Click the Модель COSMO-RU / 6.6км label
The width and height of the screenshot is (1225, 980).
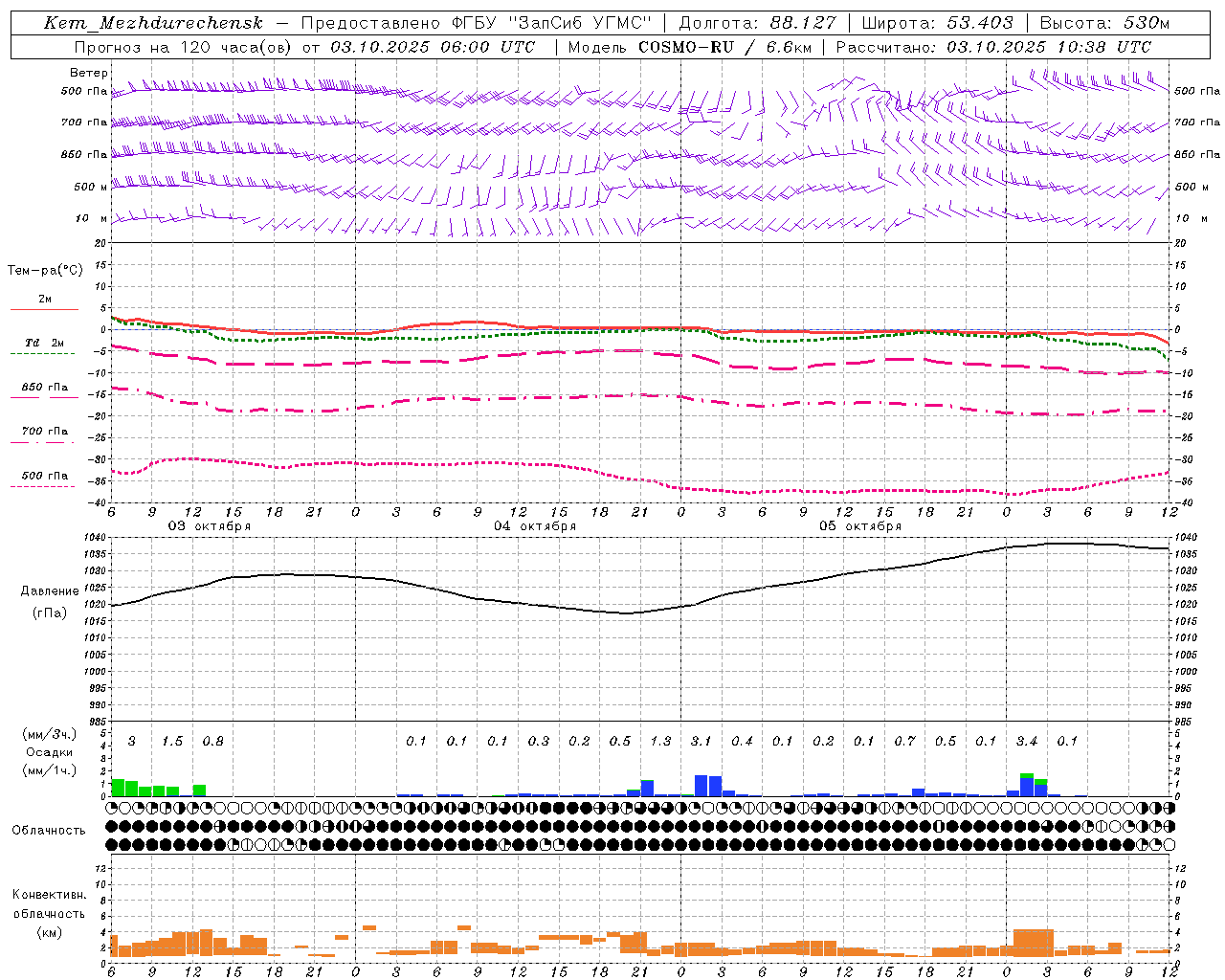point(689,47)
